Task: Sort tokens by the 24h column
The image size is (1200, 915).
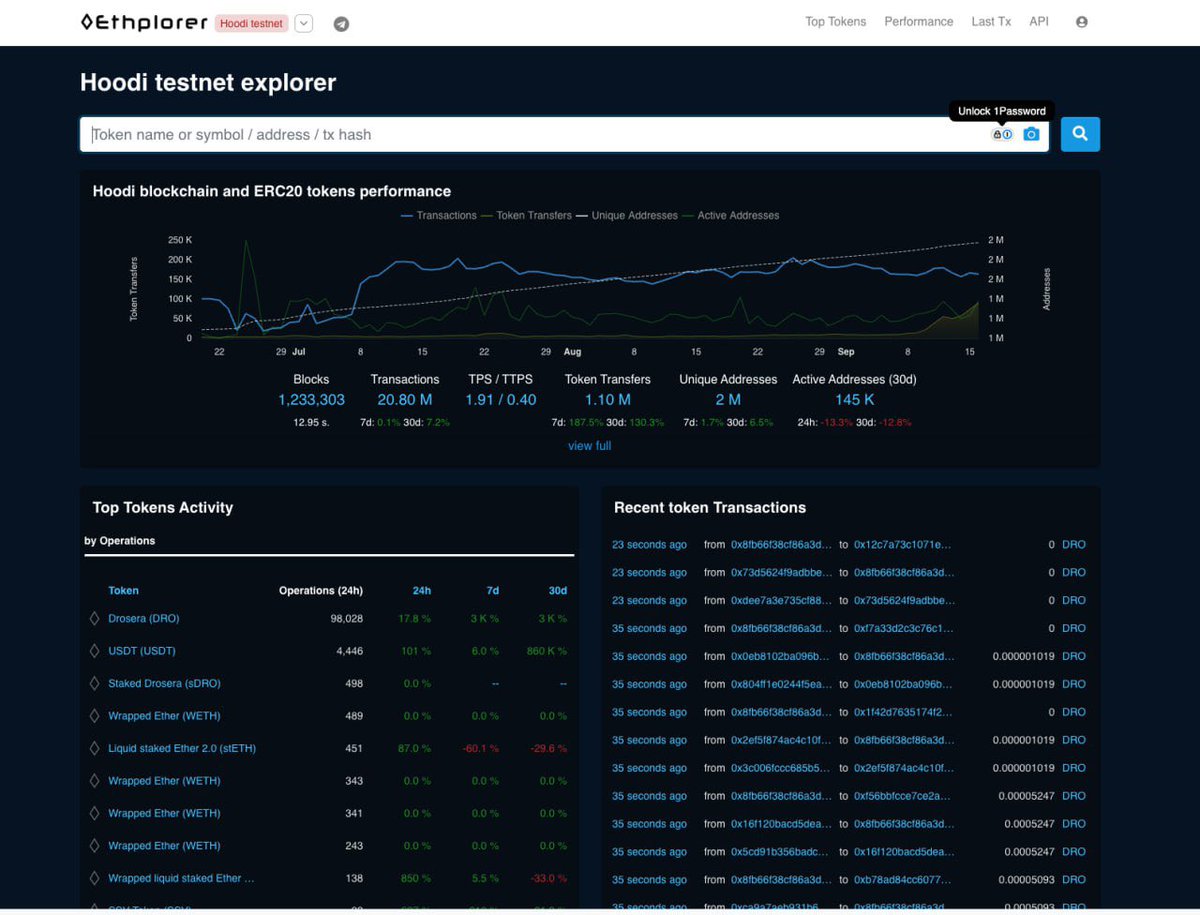Action: (x=422, y=591)
